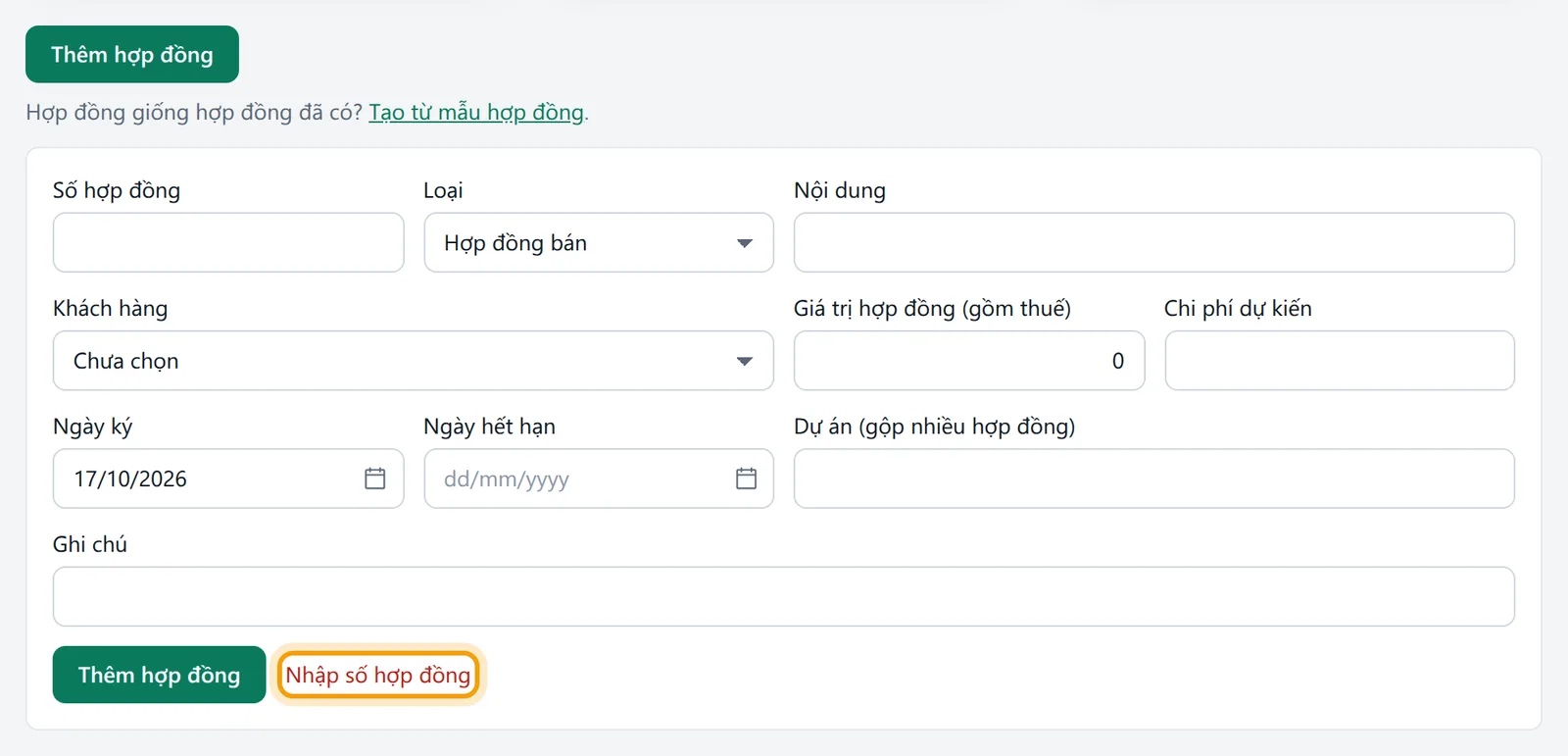Viewport: 1568px width, 756px height.
Task: Expand the Loại dropdown showing Hợp đồng bán
Action: click(x=599, y=242)
